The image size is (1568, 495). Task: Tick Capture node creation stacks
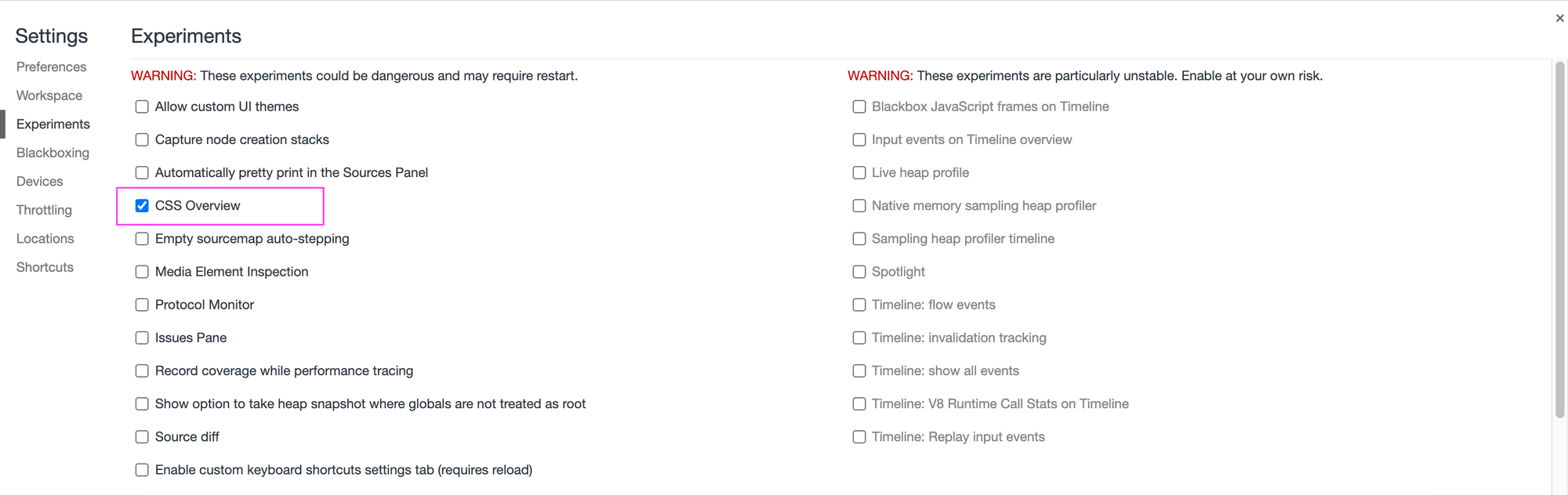click(x=142, y=139)
